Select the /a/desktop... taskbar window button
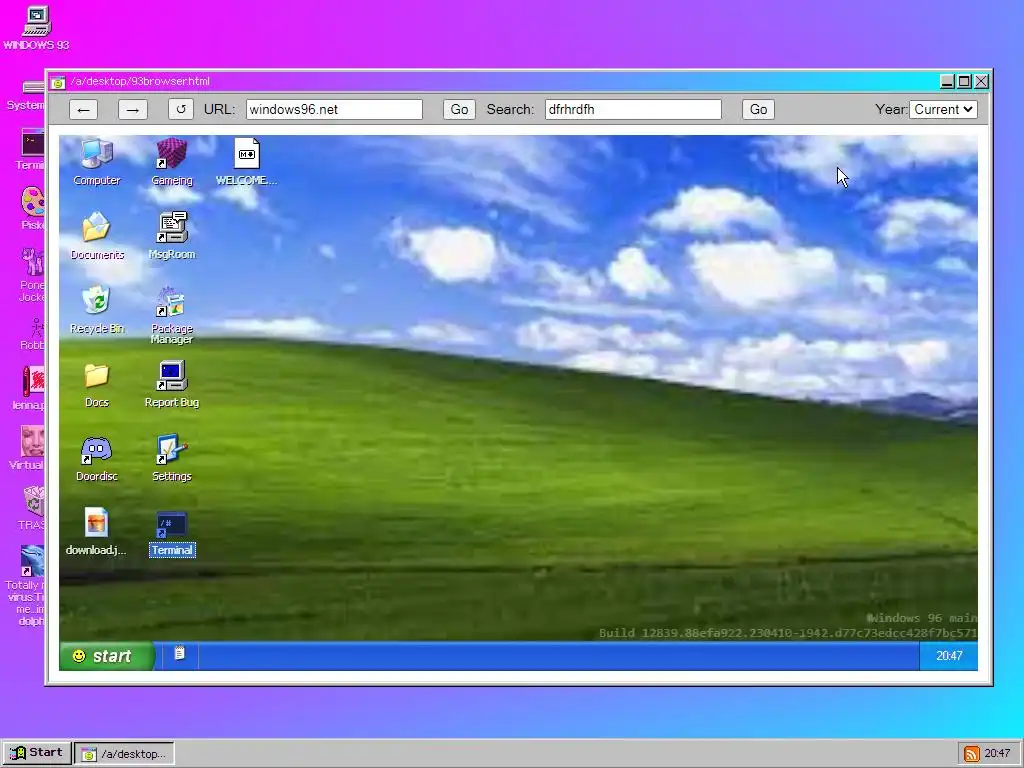This screenshot has height=768, width=1024. (x=124, y=754)
